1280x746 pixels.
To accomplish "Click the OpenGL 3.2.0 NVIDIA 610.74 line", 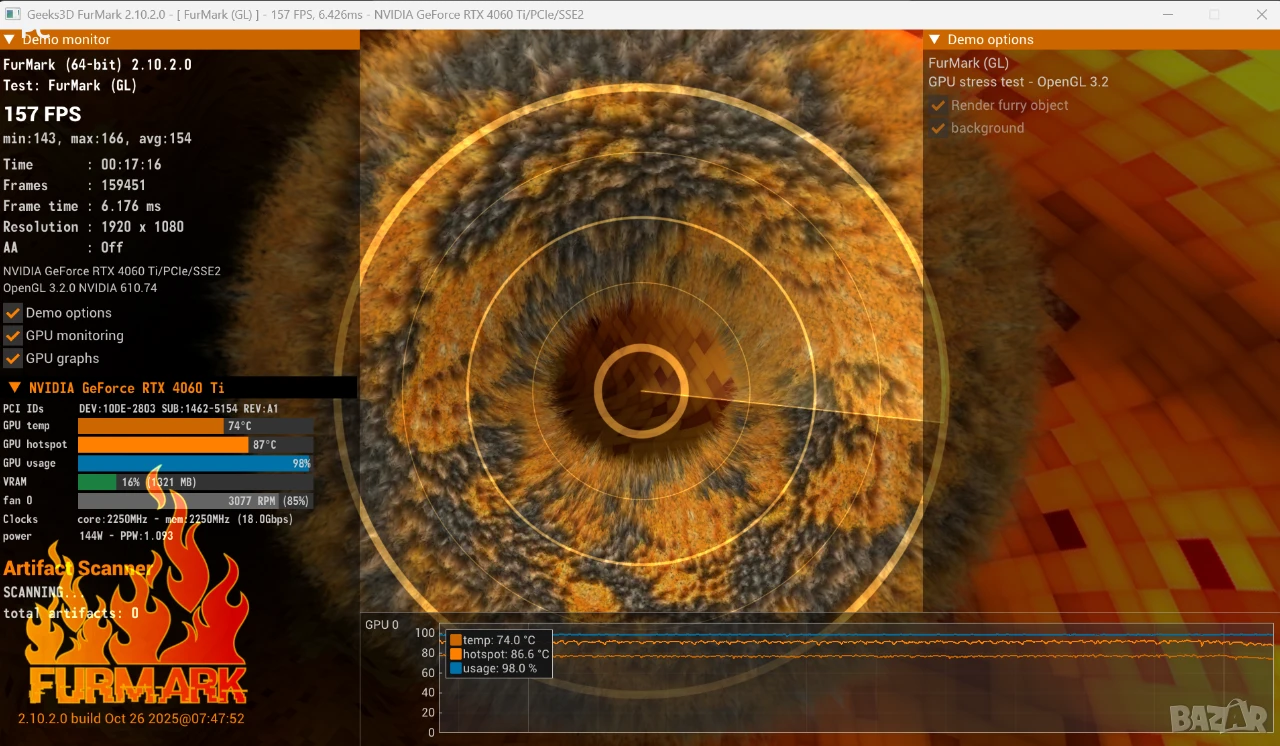I will click(x=80, y=288).
